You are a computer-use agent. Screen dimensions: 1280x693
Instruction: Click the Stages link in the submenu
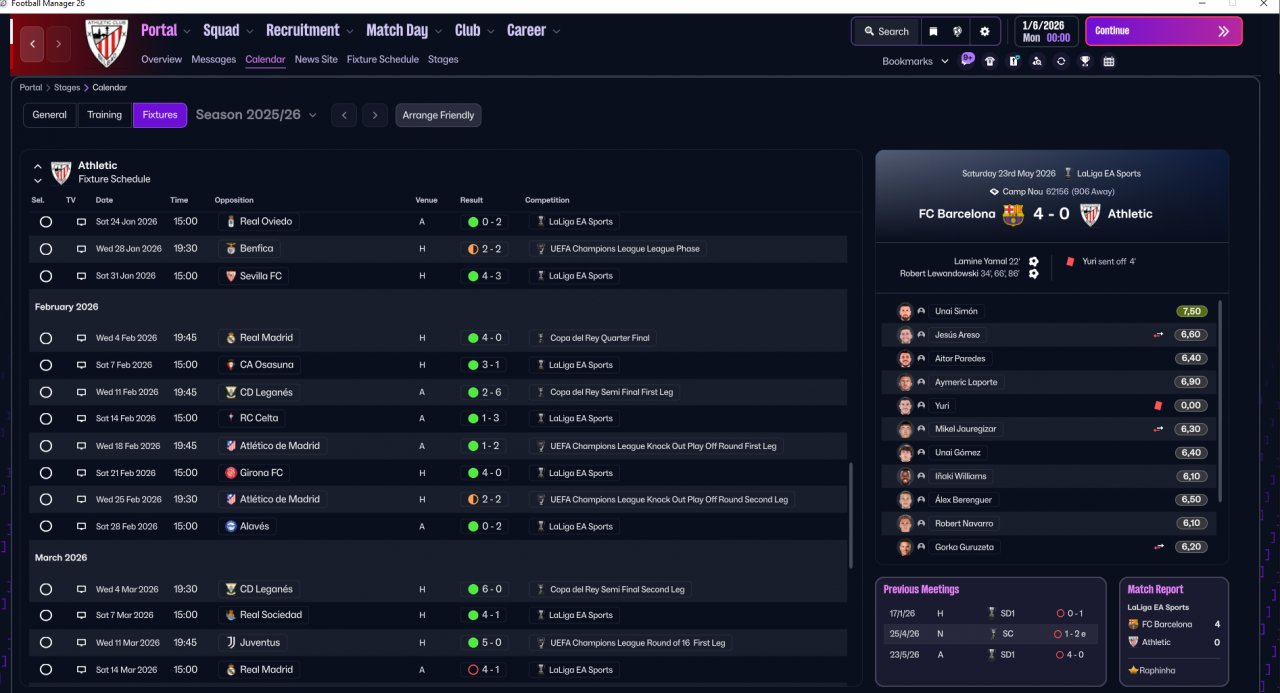coord(443,59)
